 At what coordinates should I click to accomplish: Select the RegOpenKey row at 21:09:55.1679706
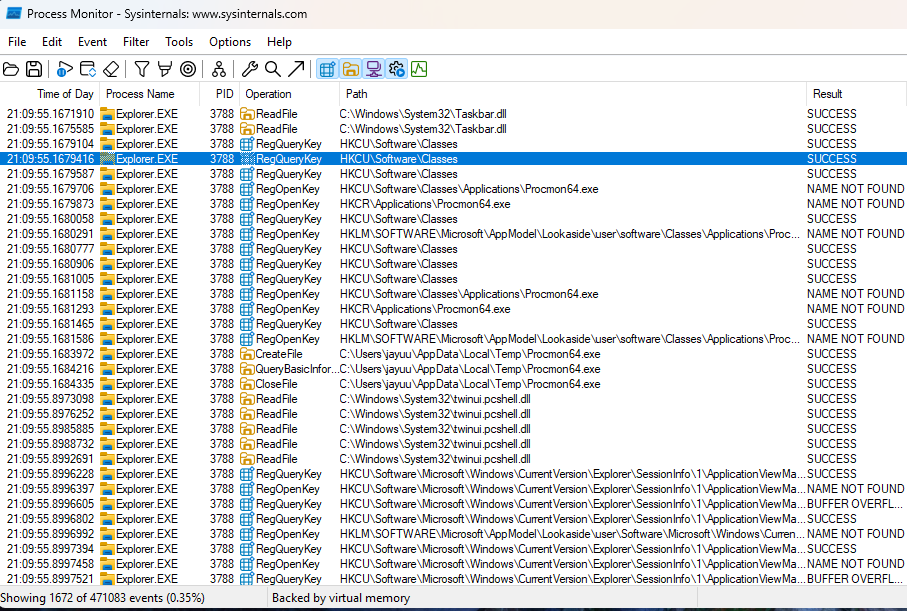tap(454, 189)
